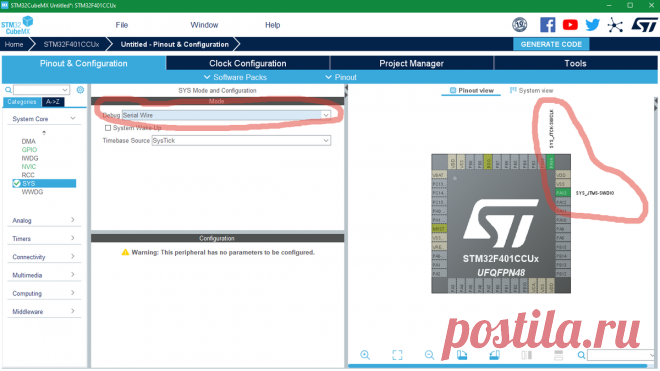This screenshot has height=371, width=660.
Task: Click the pin search magnifier icon
Action: point(581,355)
